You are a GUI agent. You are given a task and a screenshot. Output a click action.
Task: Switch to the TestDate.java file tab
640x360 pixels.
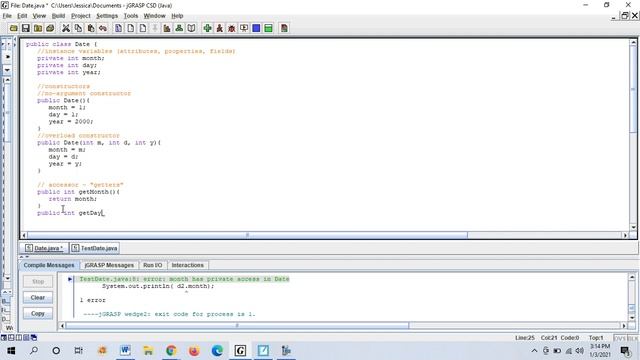95,248
